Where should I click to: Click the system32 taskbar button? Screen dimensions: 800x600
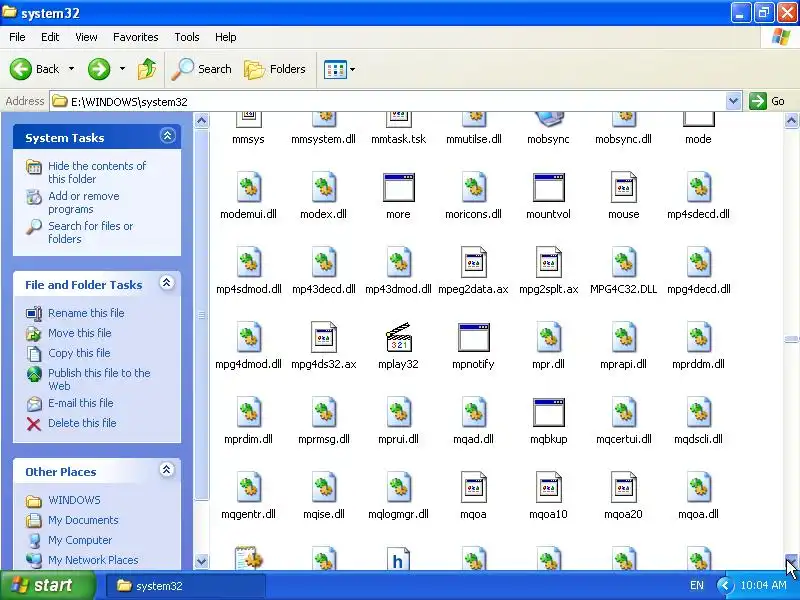pyautogui.click(x=186, y=586)
